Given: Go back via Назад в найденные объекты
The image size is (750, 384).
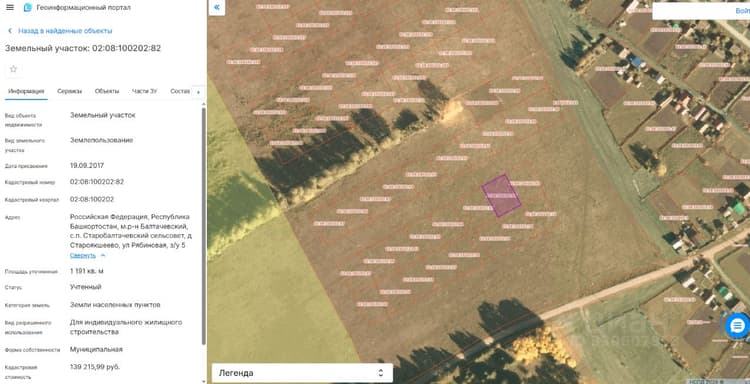Looking at the screenshot, I should click(65, 31).
